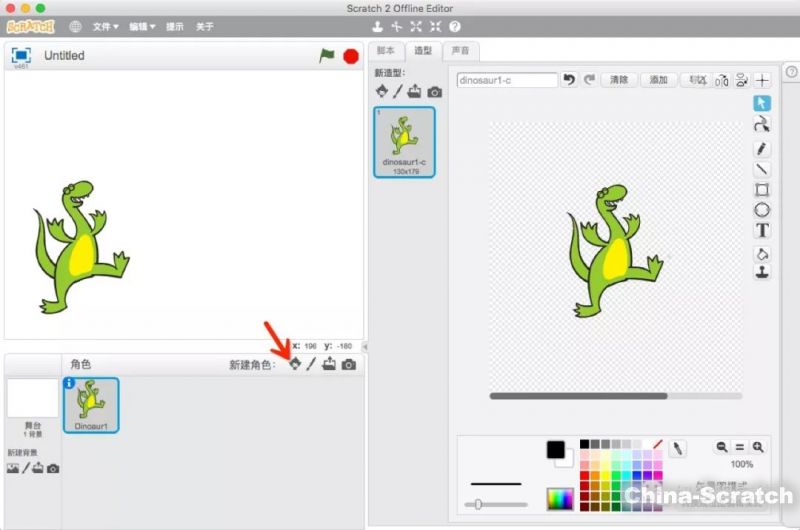Choose new sprite from library icon
The height and width of the screenshot is (530, 800).
pyautogui.click(x=295, y=364)
